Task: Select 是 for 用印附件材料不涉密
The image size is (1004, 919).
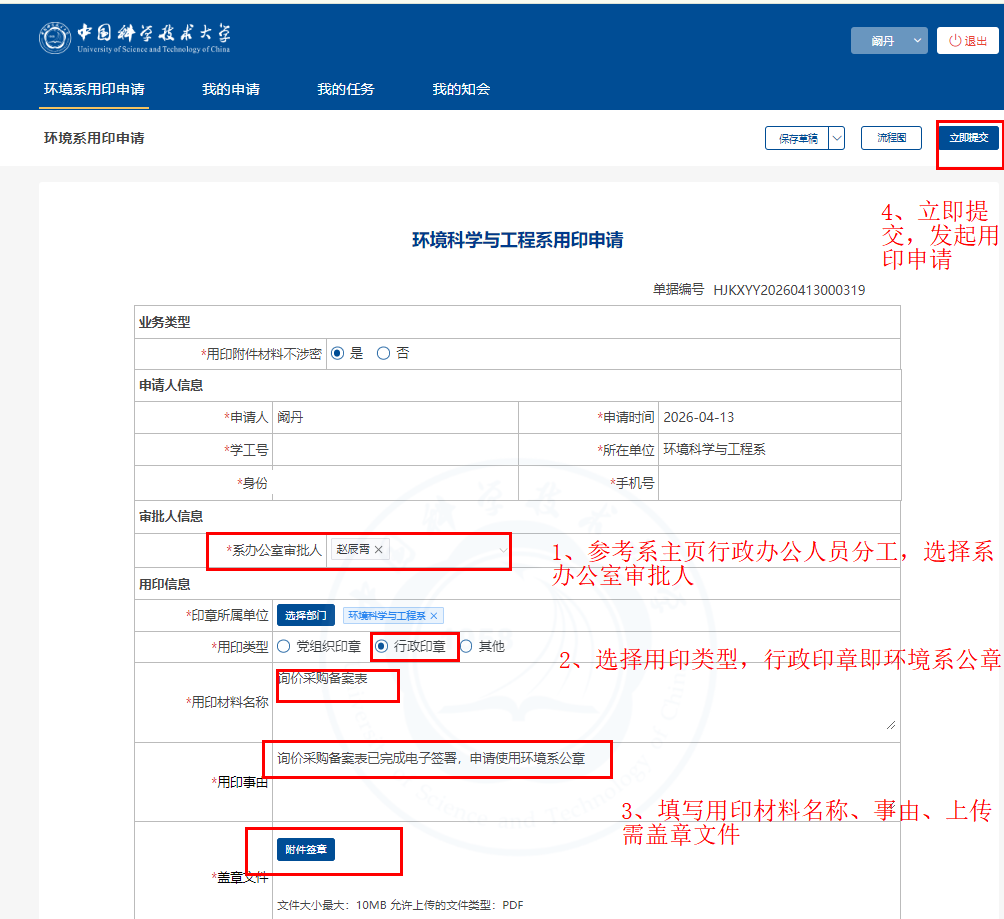Action: [x=337, y=353]
